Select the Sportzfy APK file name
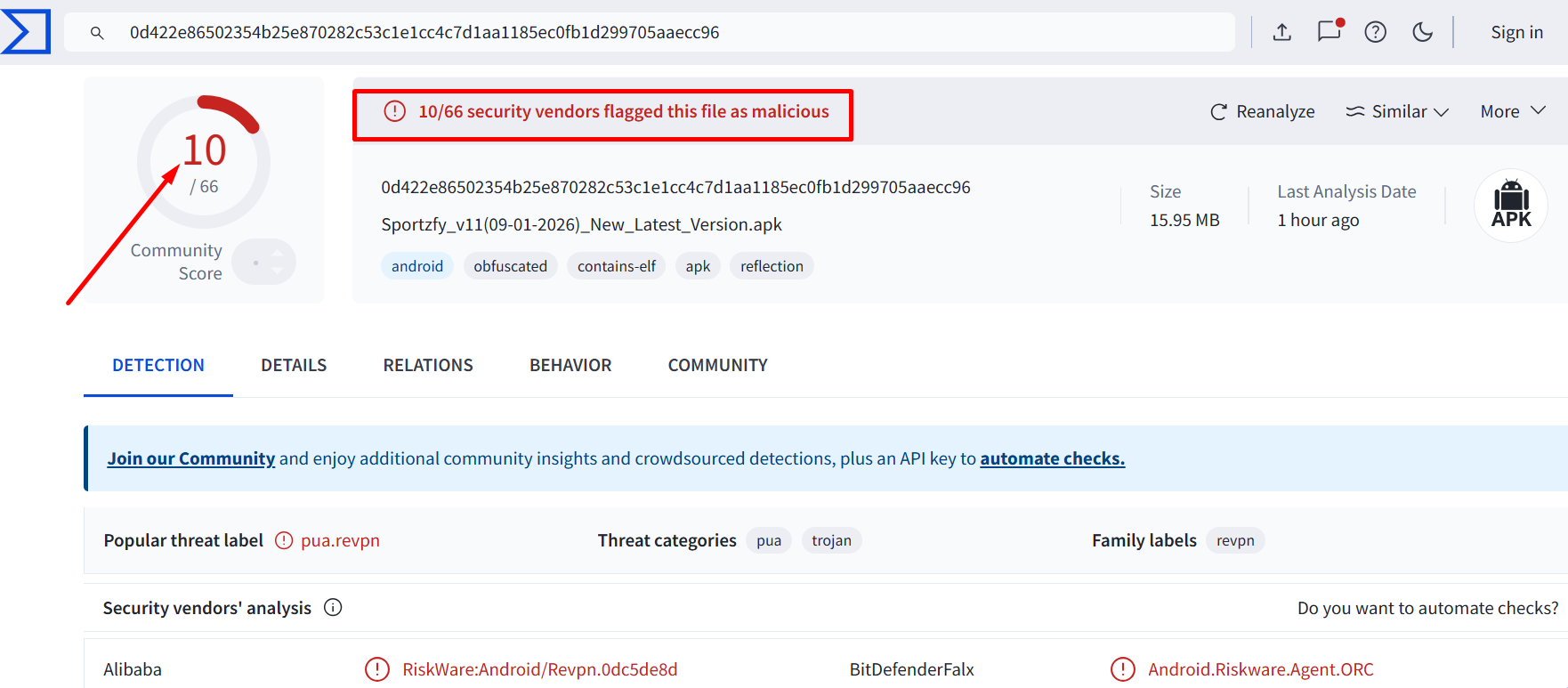This screenshot has height=688, width=1568. [581, 224]
